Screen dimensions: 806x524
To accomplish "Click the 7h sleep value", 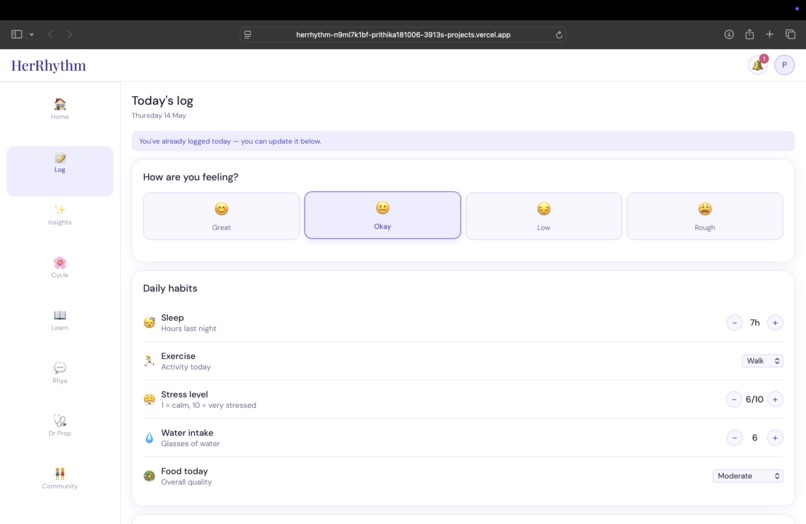I will tap(755, 323).
